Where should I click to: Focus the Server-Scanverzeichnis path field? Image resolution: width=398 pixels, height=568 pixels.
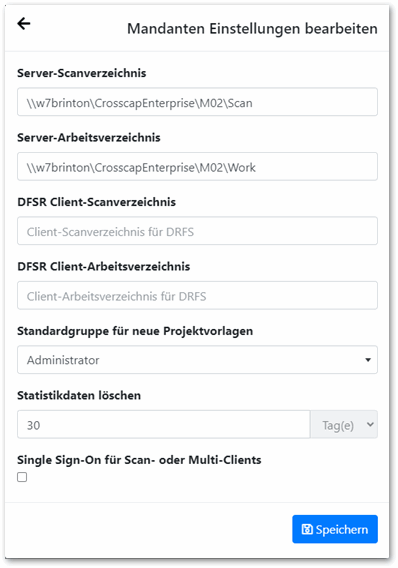197,102
